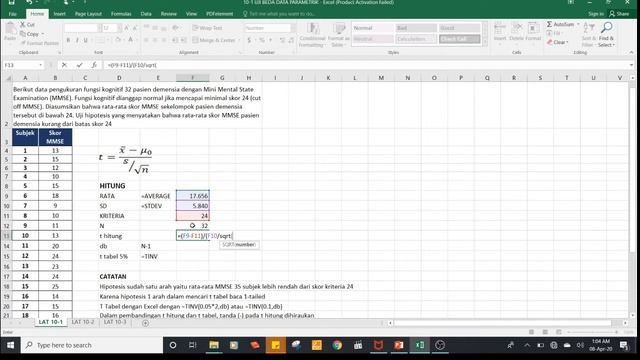Switch to the LAT 10-3 sheet tab
The image size is (640, 360).
click(x=115, y=322)
